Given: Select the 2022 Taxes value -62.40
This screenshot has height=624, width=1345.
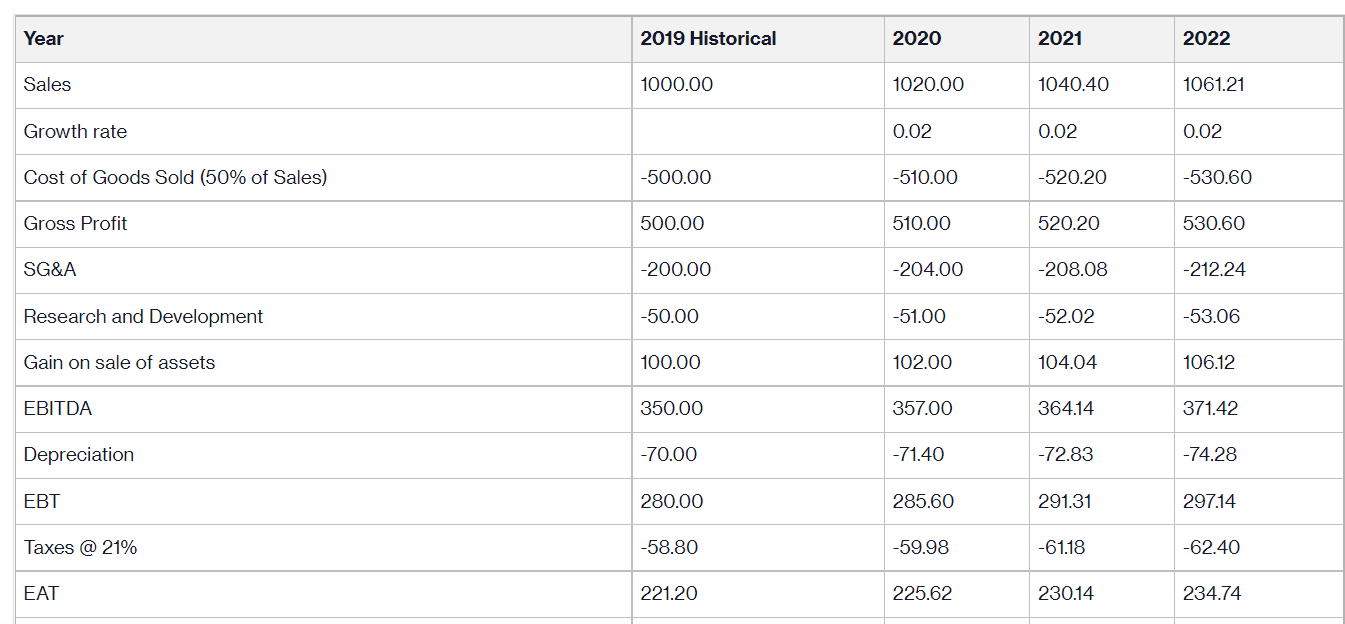Looking at the screenshot, I should pyautogui.click(x=1211, y=547).
